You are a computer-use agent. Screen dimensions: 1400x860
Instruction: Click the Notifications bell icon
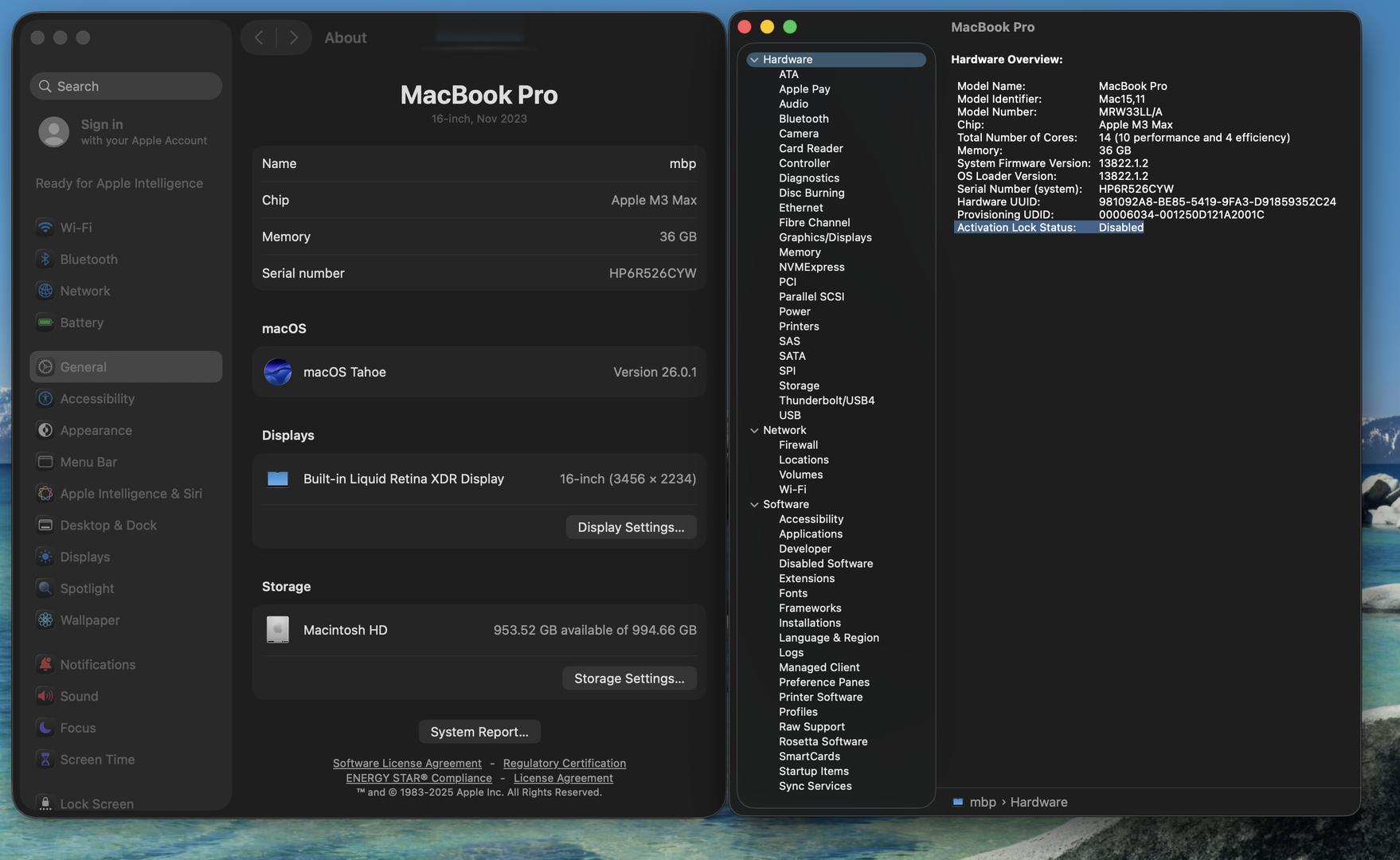(x=45, y=665)
